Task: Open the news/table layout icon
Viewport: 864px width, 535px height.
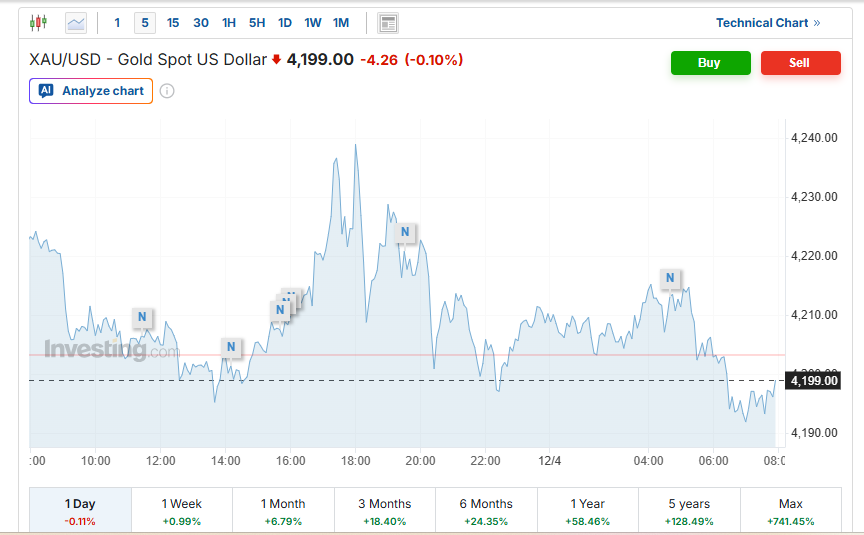Action: [388, 22]
